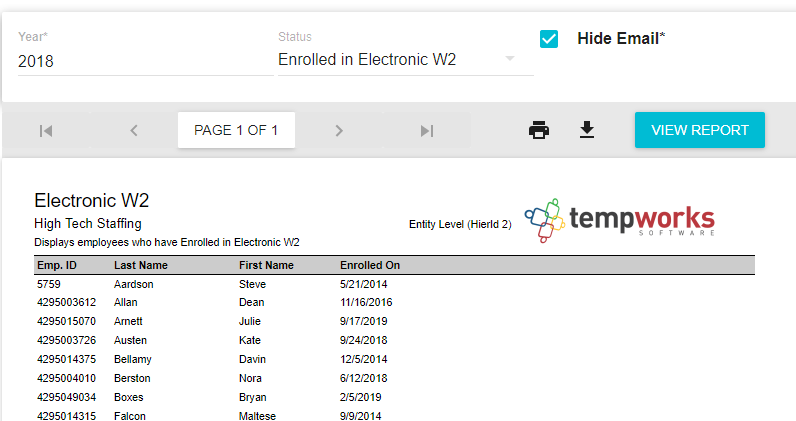Click the Last Name column header

[141, 266]
